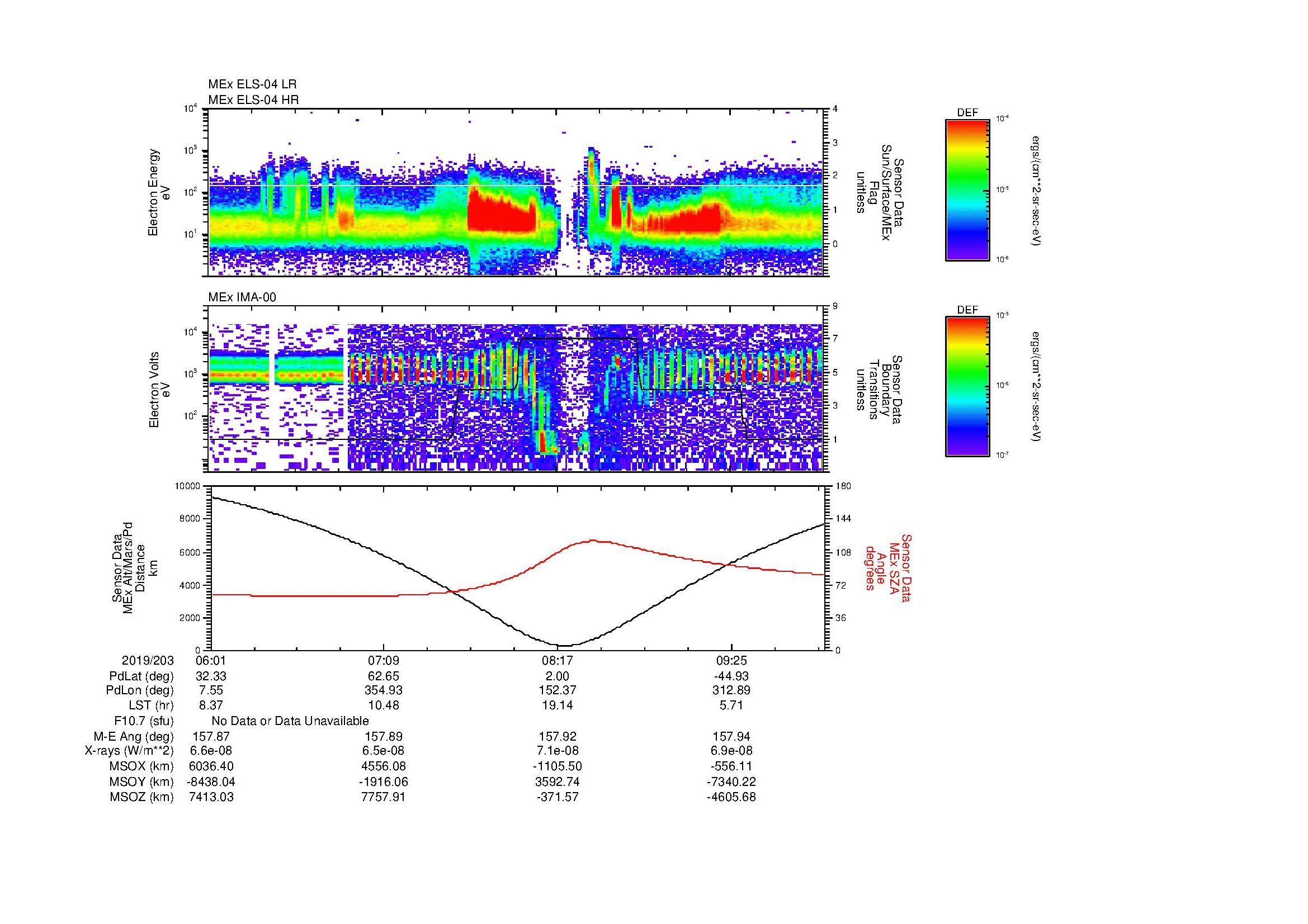The image size is (1308, 924).
Task: Click the time tick '09:25'
Action: click(x=731, y=661)
